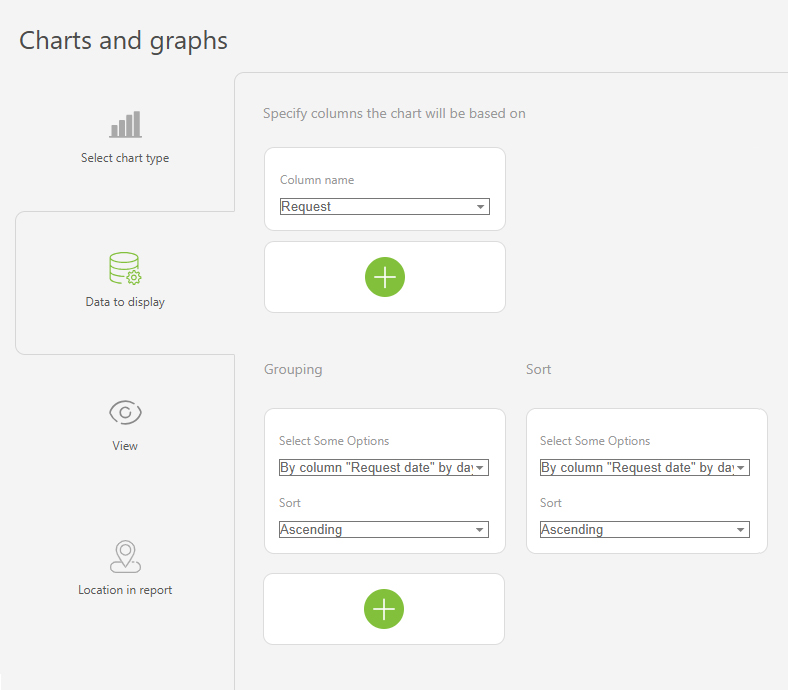Click the eye icon for View step
The image size is (788, 690).
[x=125, y=413]
